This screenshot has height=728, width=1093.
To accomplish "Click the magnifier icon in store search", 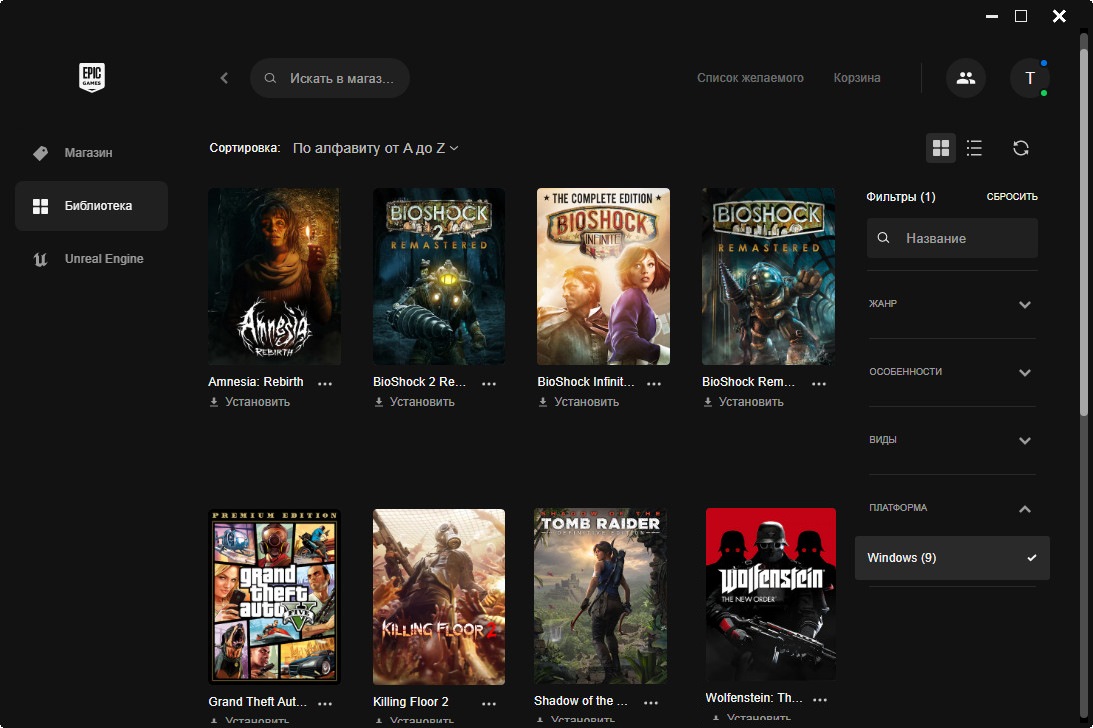I will 270,78.
